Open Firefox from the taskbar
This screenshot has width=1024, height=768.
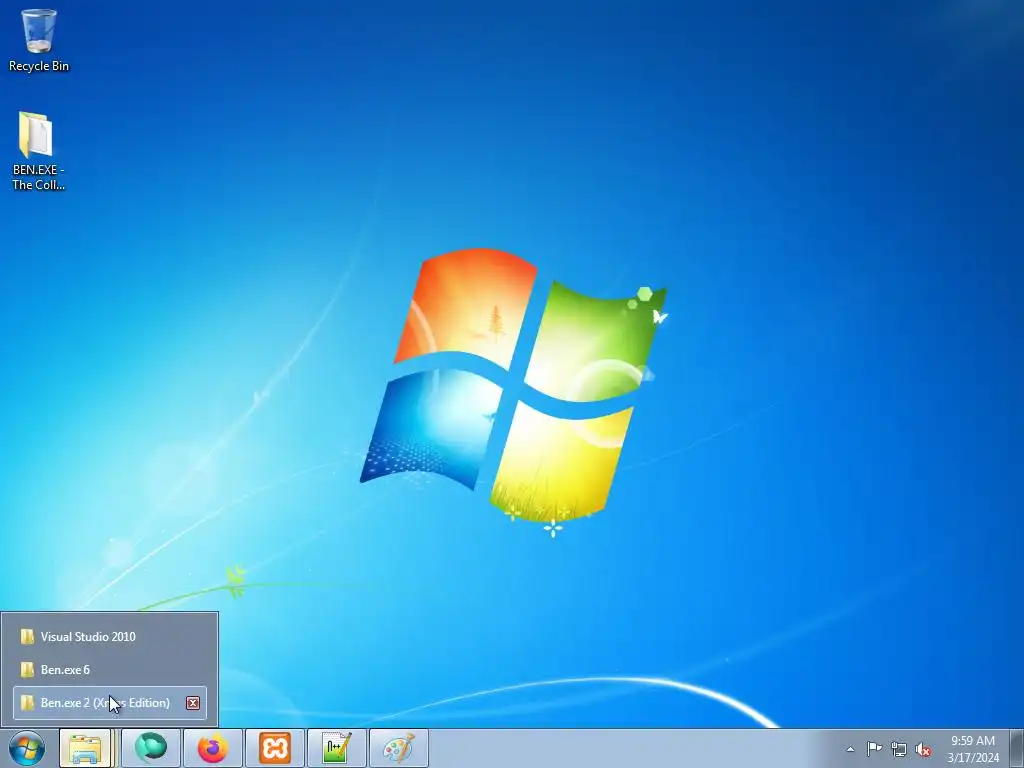pos(212,748)
